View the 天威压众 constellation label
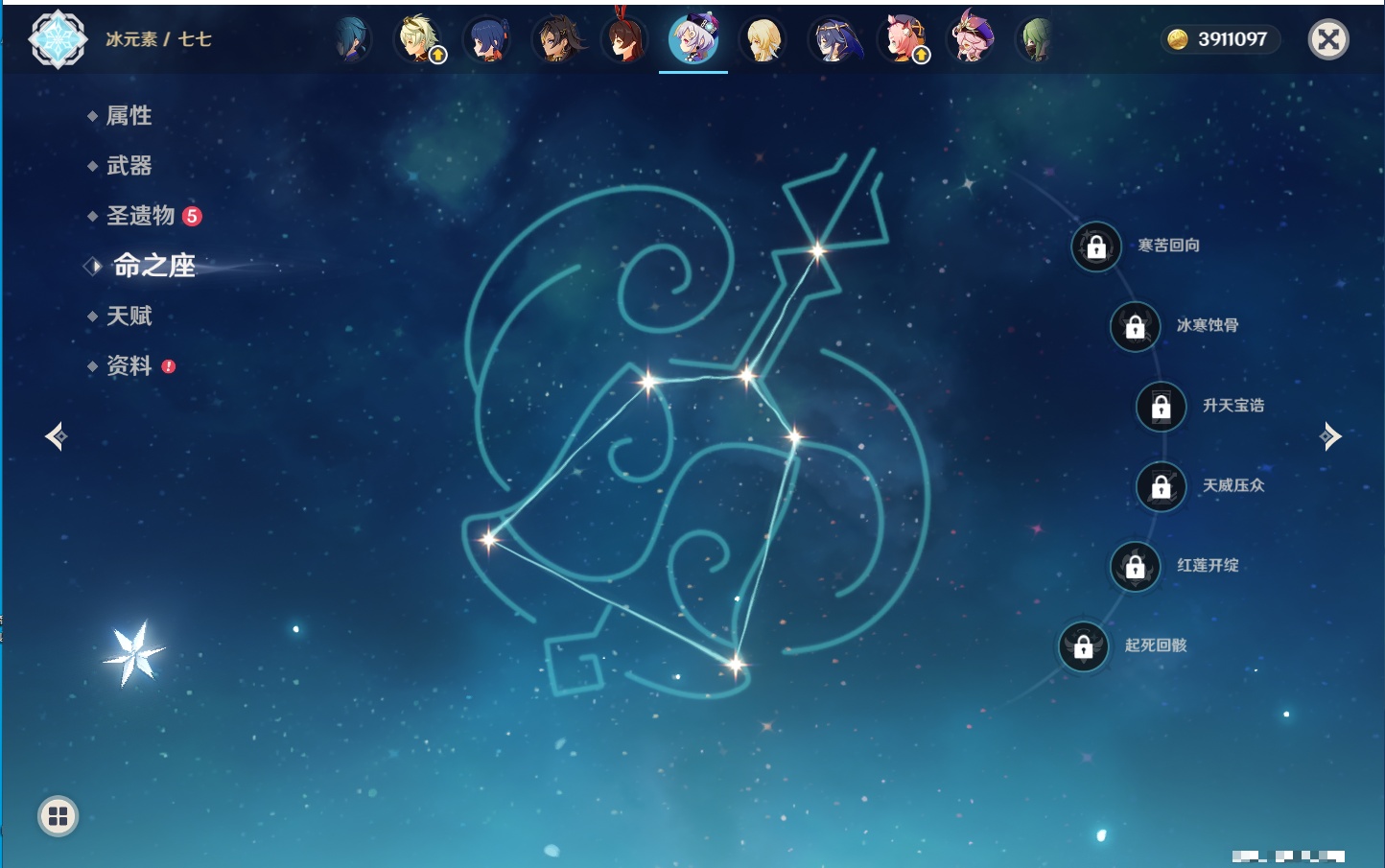 point(1233,485)
